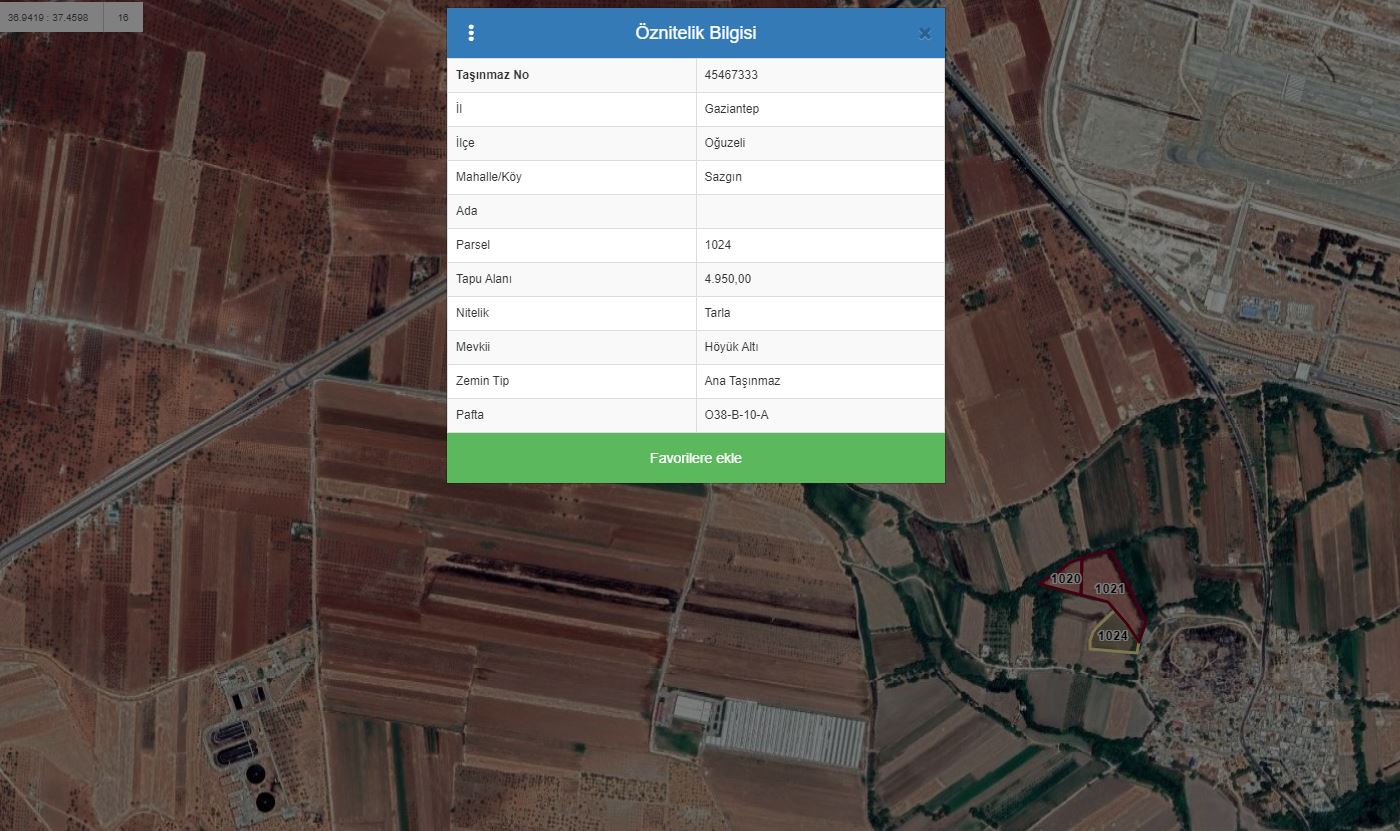
Task: Select the Höyük Altı Mevkii value
Action: tap(731, 347)
